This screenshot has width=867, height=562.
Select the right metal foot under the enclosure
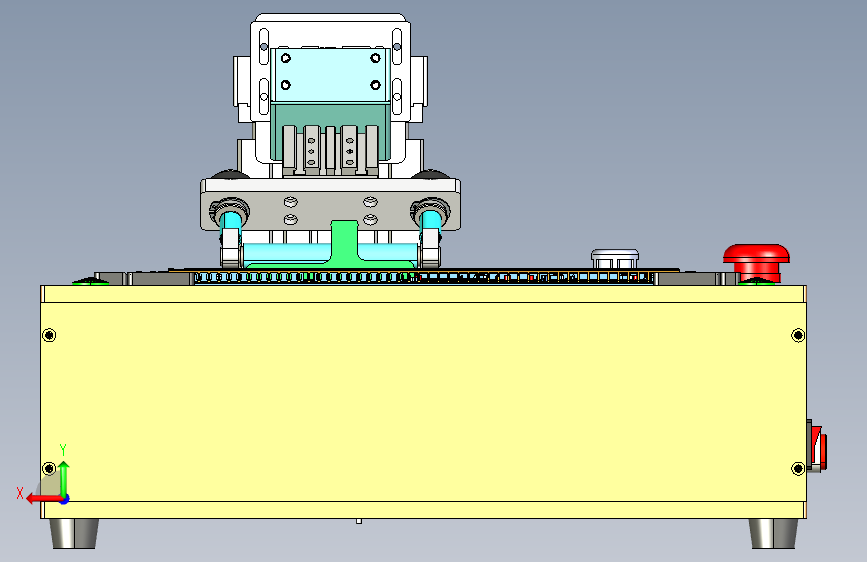774,533
